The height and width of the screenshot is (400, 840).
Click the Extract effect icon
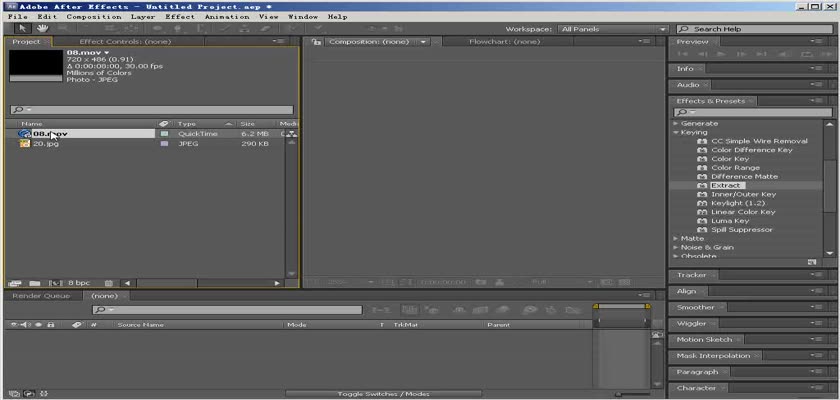coord(702,185)
